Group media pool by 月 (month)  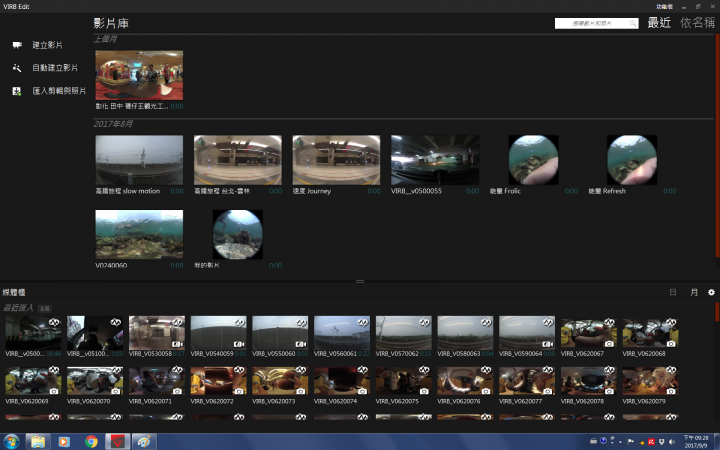coord(694,292)
